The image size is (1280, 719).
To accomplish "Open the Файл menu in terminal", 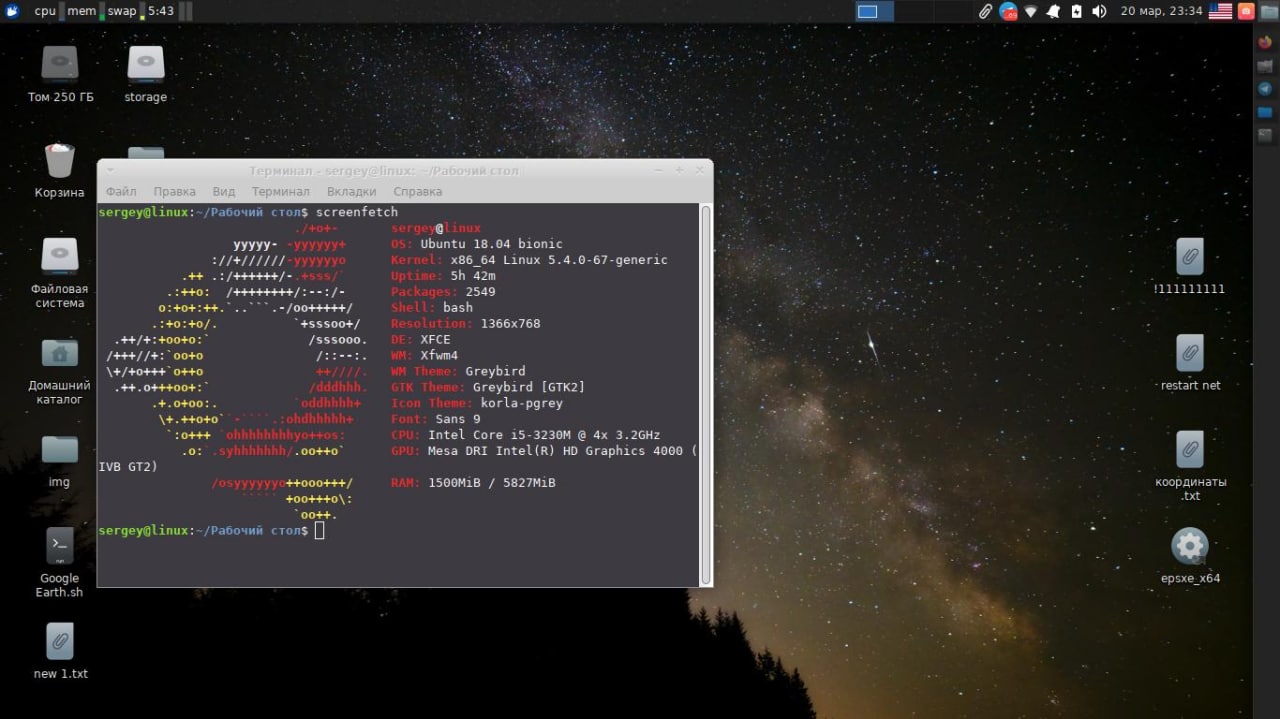I will click(x=121, y=191).
